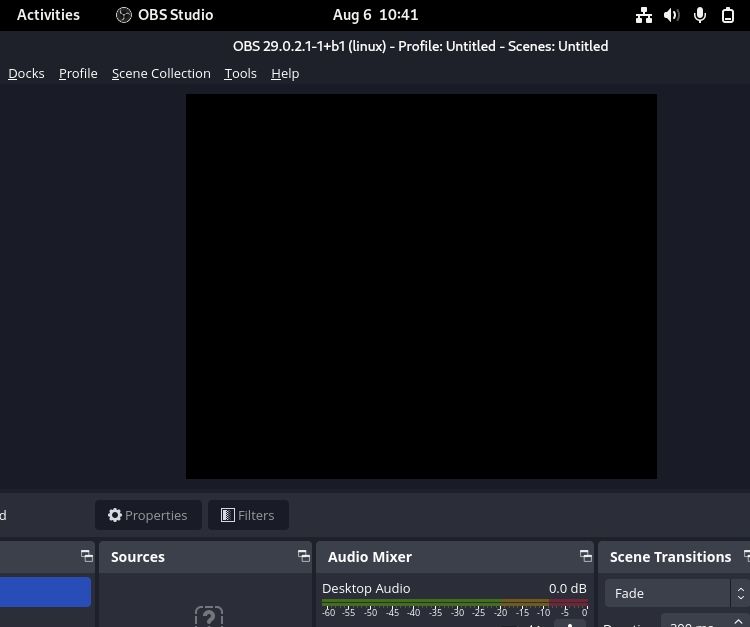Image resolution: width=750 pixels, height=627 pixels.
Task: Select the highlighted blue scene entry
Action: pyautogui.click(x=45, y=592)
